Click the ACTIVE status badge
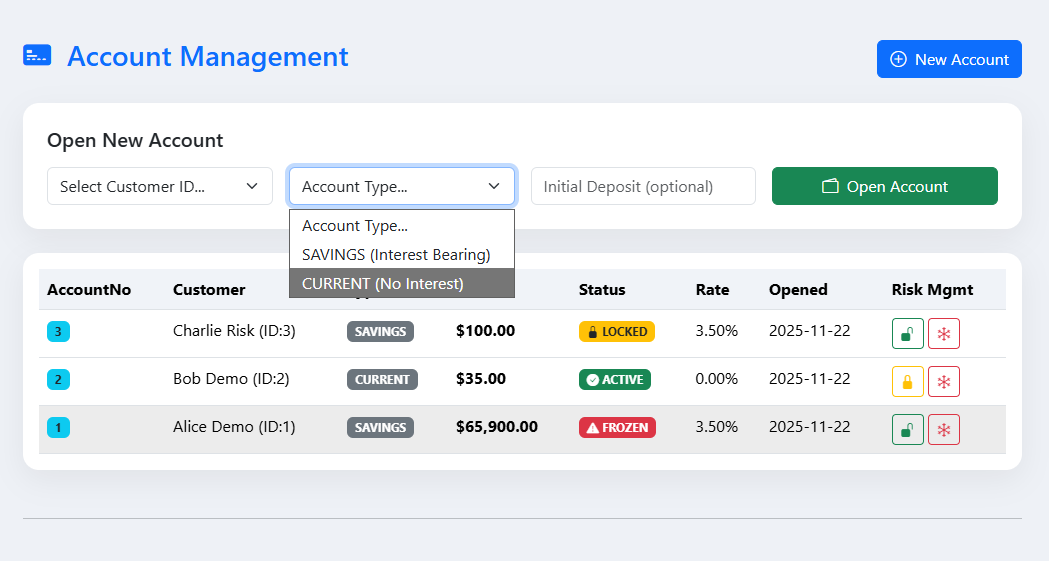This screenshot has height=561, width=1049. click(x=614, y=379)
